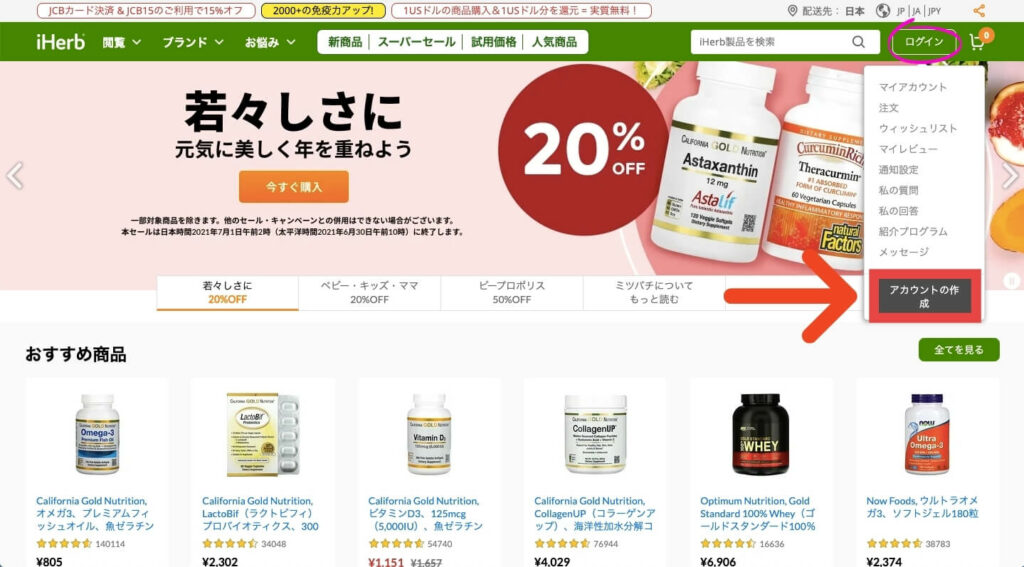Click the iHerb logo
1024x567 pixels.
point(60,42)
